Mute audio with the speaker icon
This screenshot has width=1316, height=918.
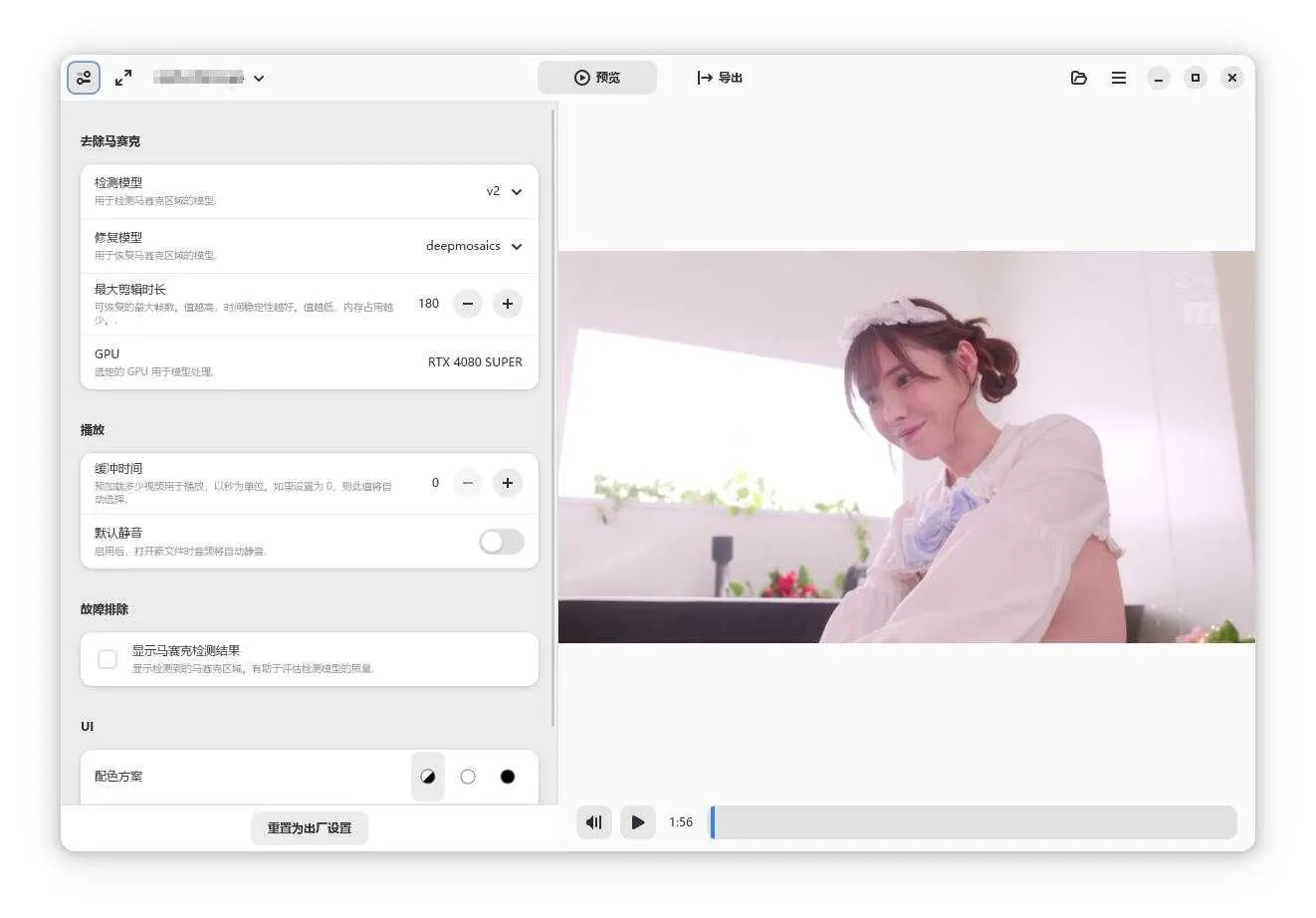(594, 822)
